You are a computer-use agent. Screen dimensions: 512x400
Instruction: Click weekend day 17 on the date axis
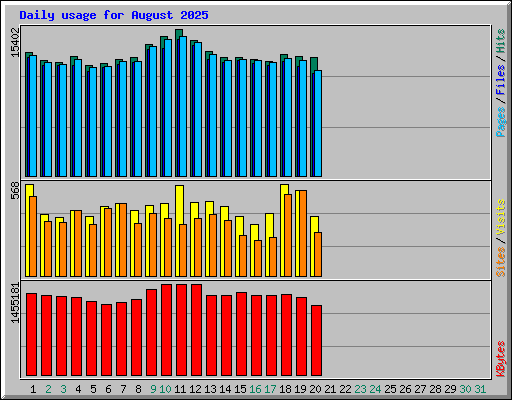click(x=270, y=389)
